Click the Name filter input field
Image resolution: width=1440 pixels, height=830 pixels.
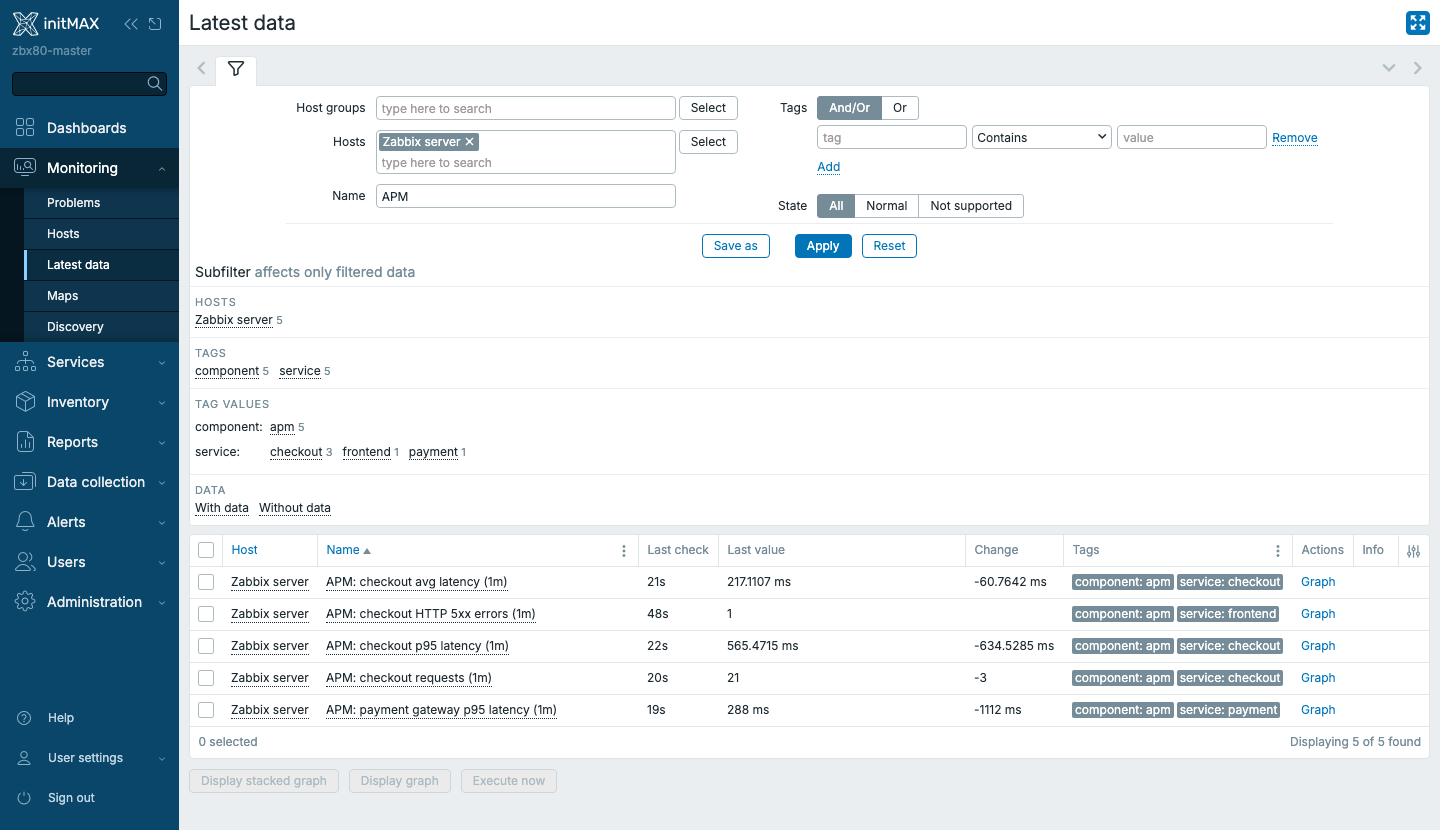click(x=526, y=196)
